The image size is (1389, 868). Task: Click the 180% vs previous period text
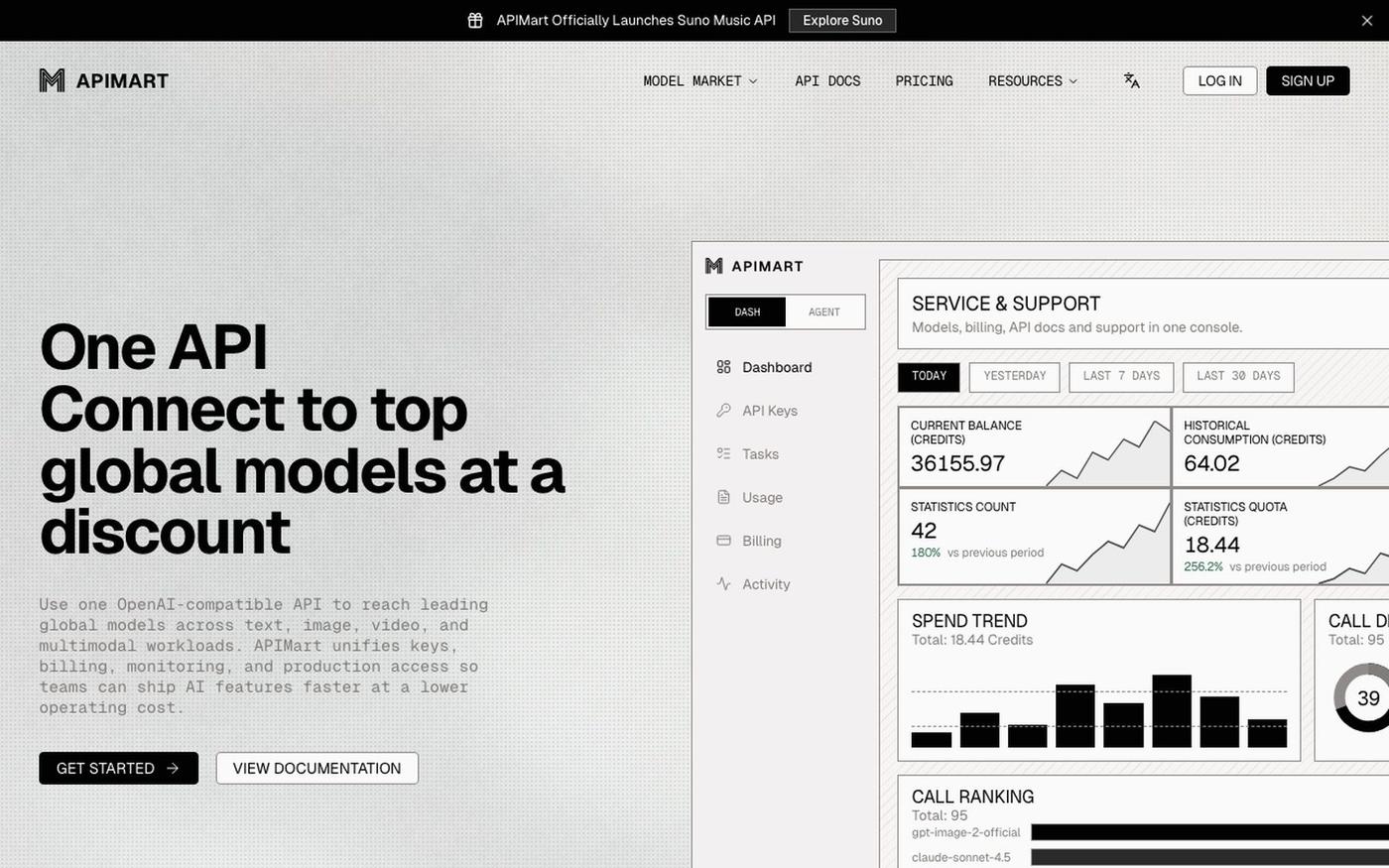[977, 553]
